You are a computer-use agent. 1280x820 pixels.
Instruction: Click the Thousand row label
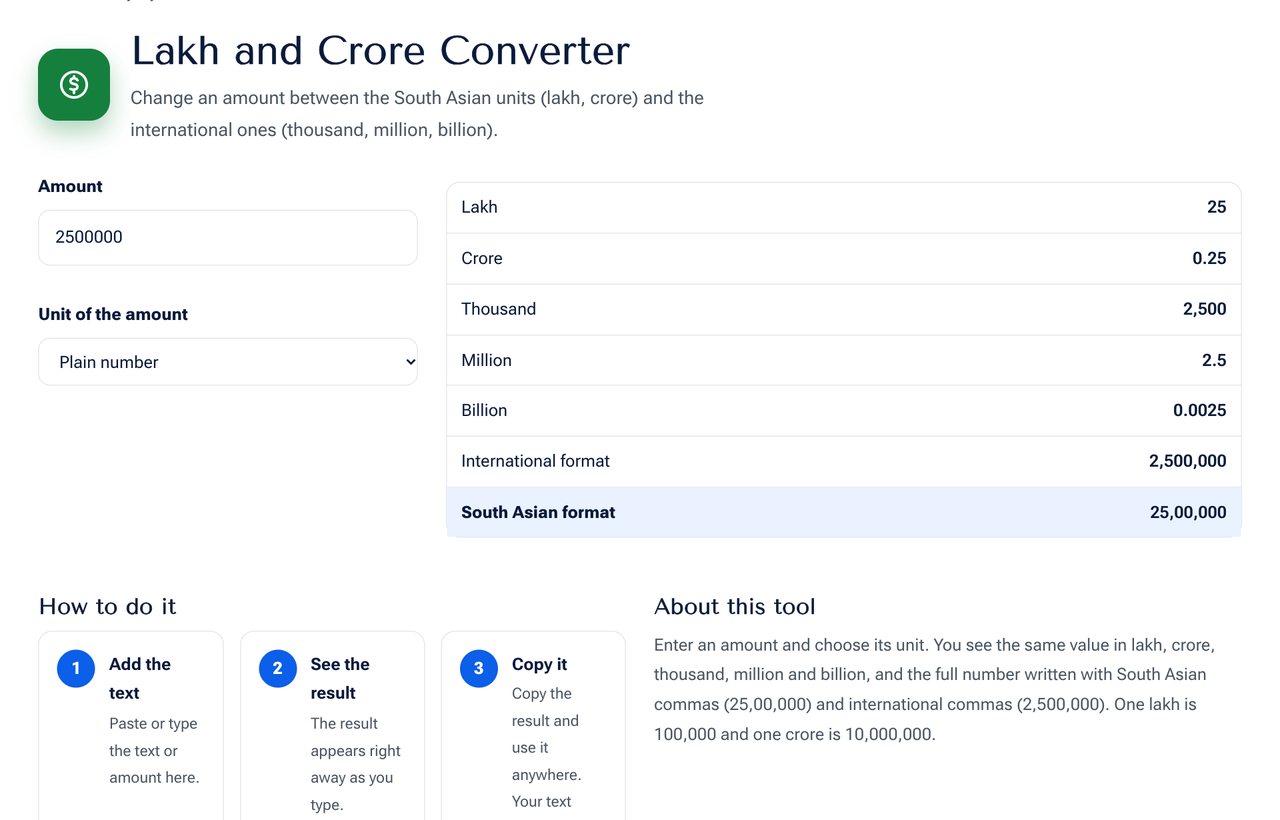498,309
